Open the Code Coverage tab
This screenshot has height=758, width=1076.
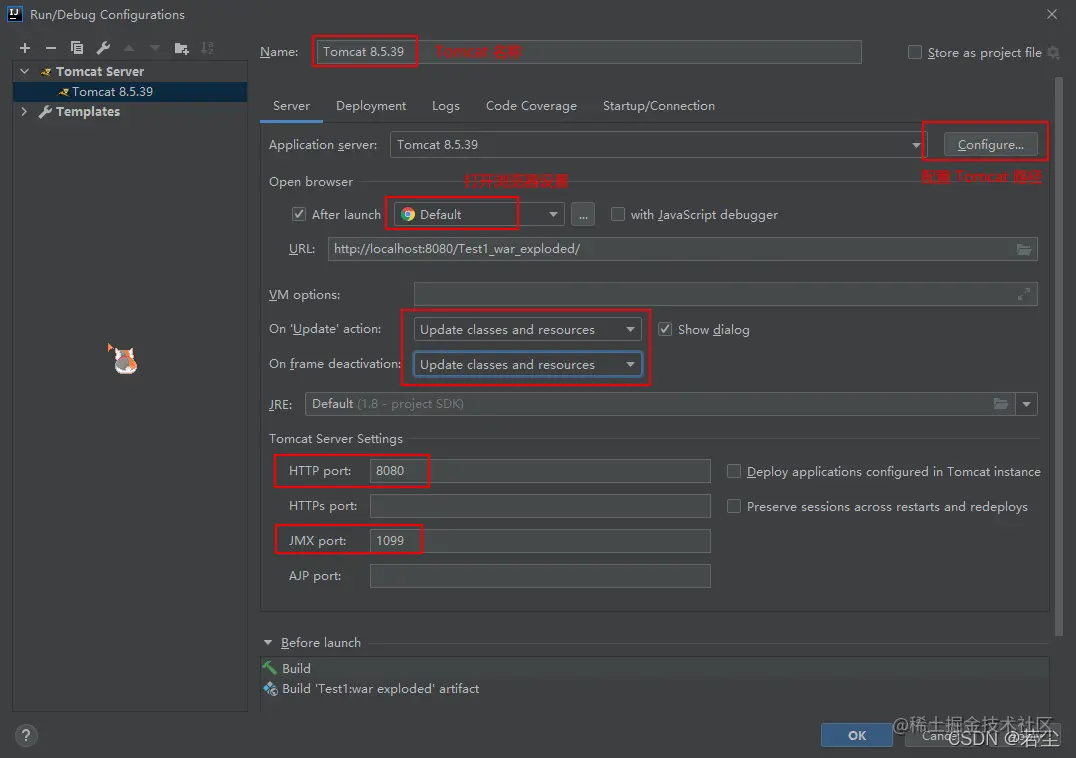click(x=531, y=105)
